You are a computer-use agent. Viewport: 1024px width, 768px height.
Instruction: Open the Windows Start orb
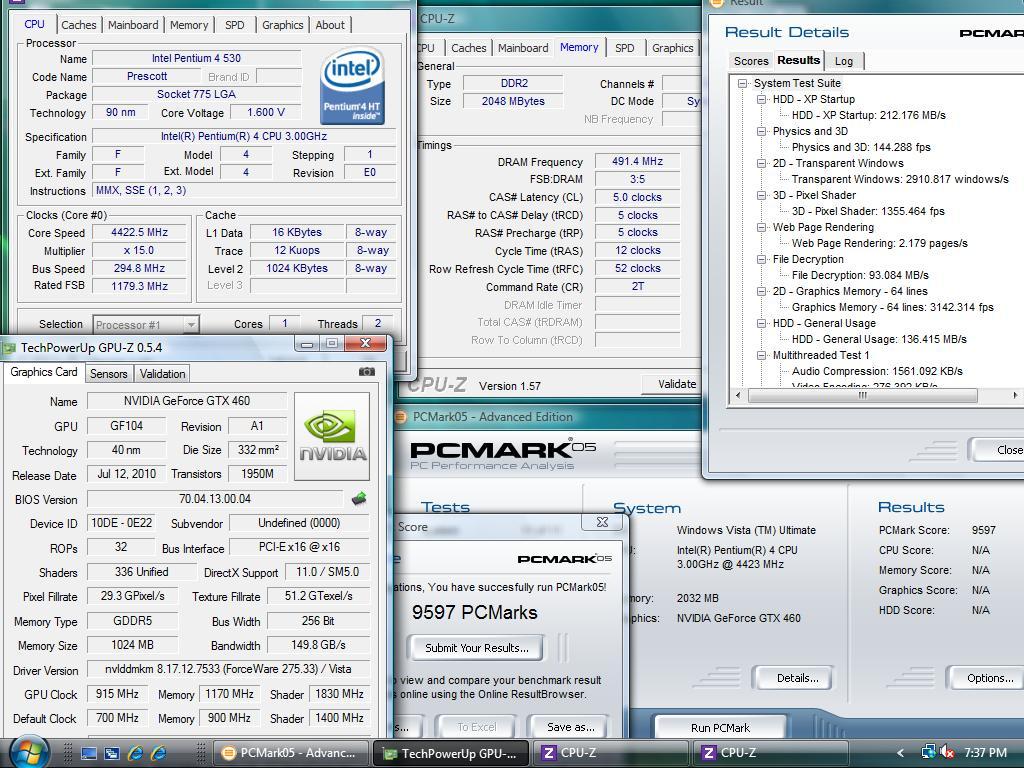tap(28, 753)
